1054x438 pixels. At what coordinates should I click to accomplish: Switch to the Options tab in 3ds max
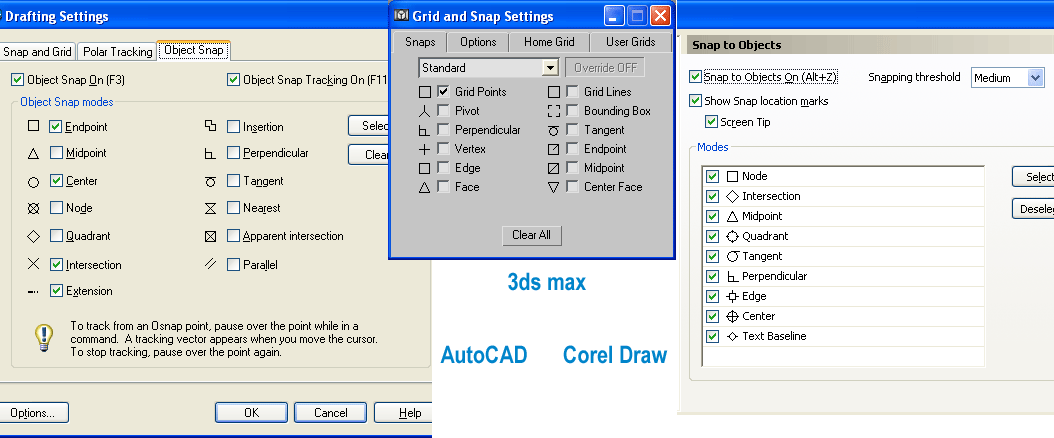[478, 42]
